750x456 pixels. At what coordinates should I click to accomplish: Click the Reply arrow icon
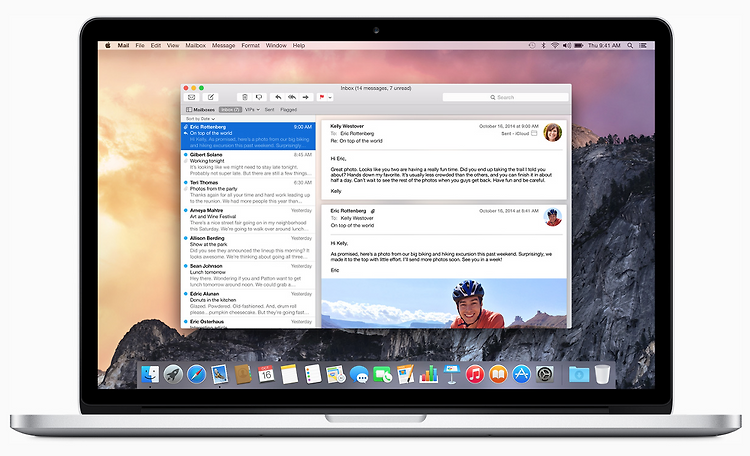point(277,97)
